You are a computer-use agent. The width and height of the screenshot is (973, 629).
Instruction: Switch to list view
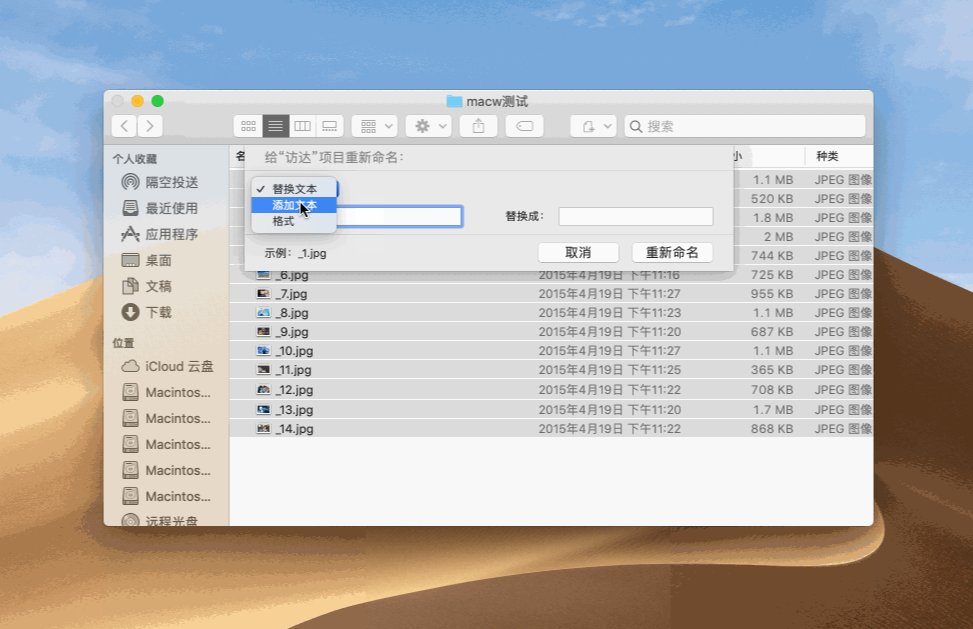pos(276,126)
